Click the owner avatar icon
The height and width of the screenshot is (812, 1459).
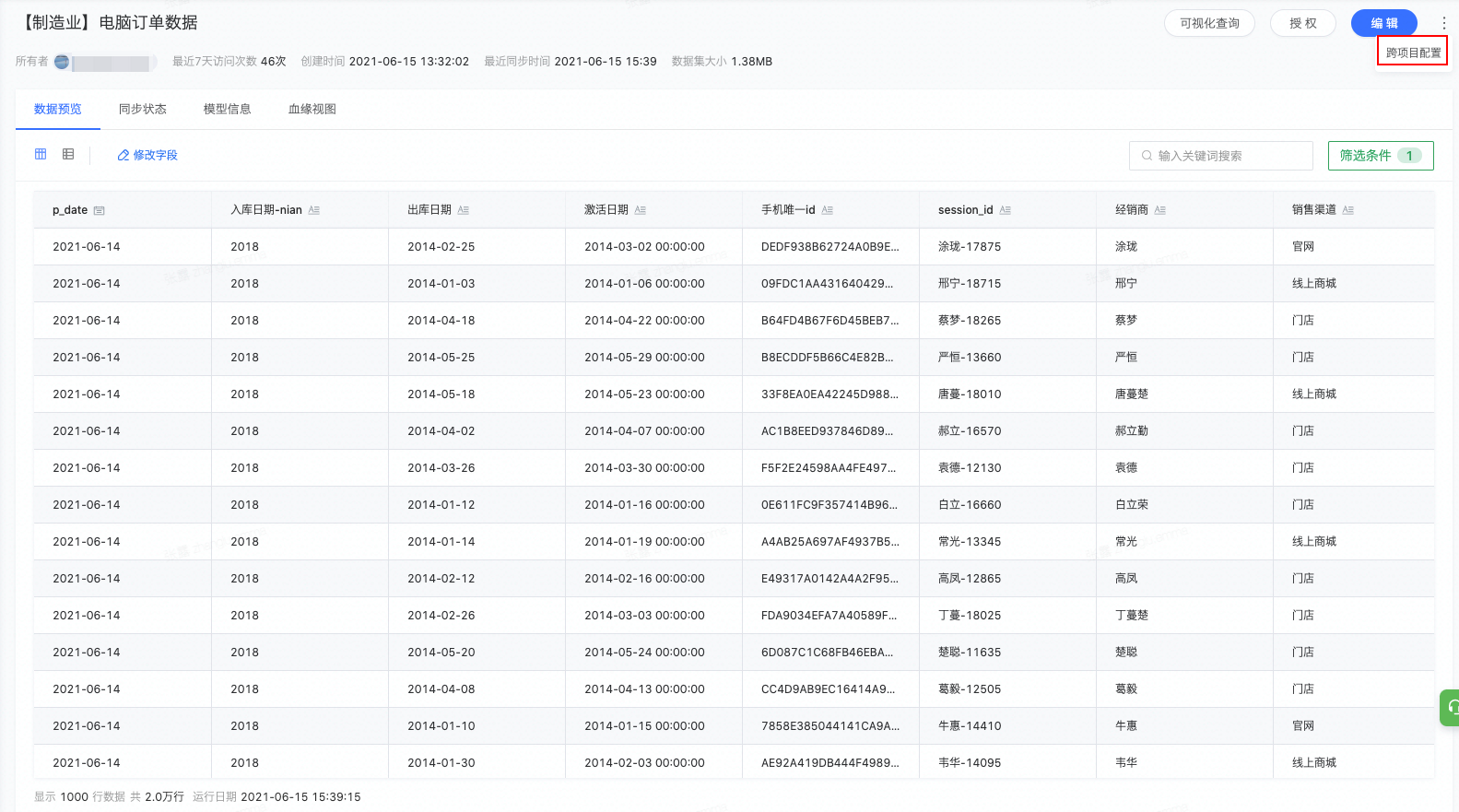62,62
